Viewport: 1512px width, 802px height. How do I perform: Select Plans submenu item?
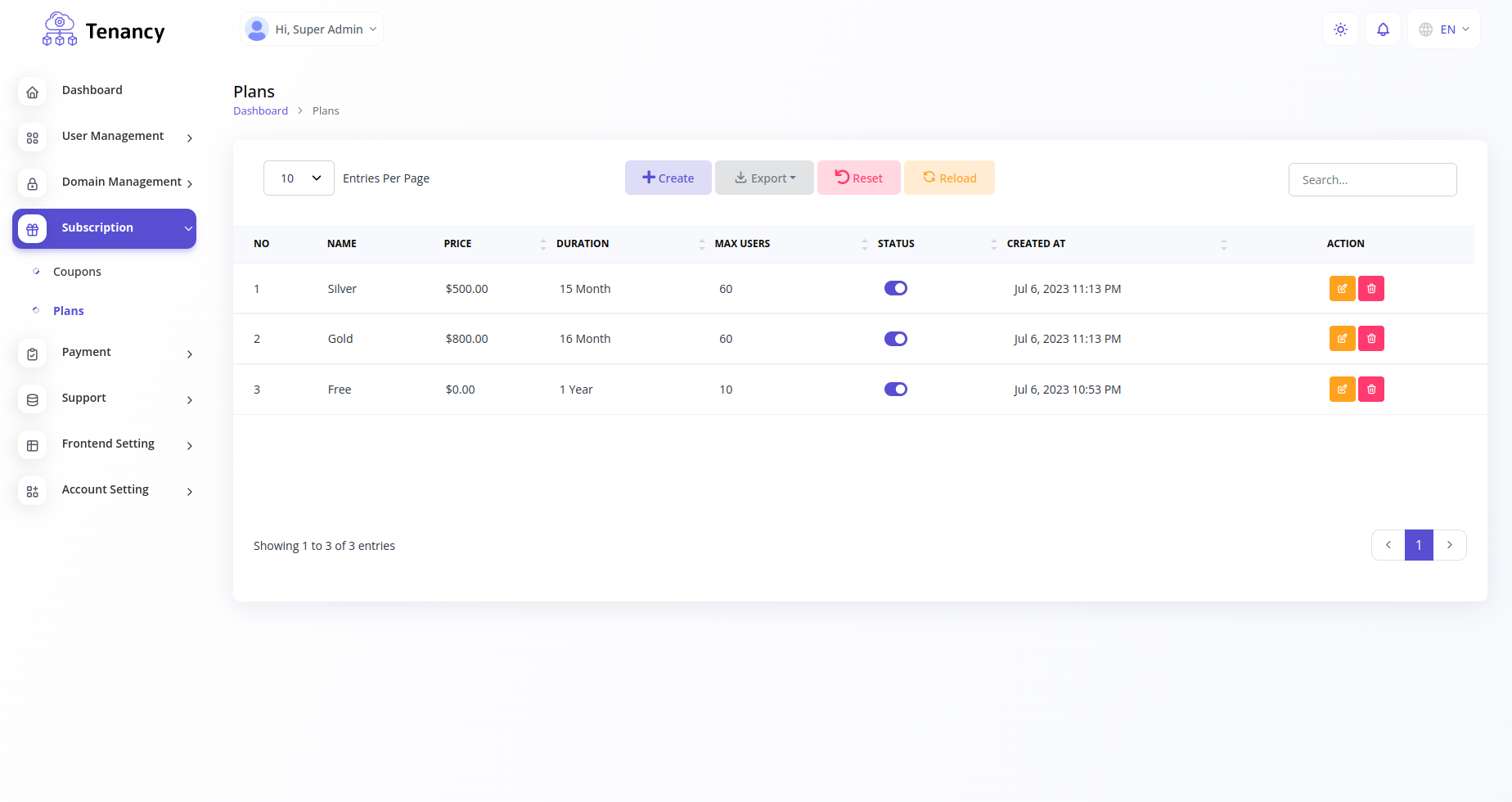tap(69, 311)
